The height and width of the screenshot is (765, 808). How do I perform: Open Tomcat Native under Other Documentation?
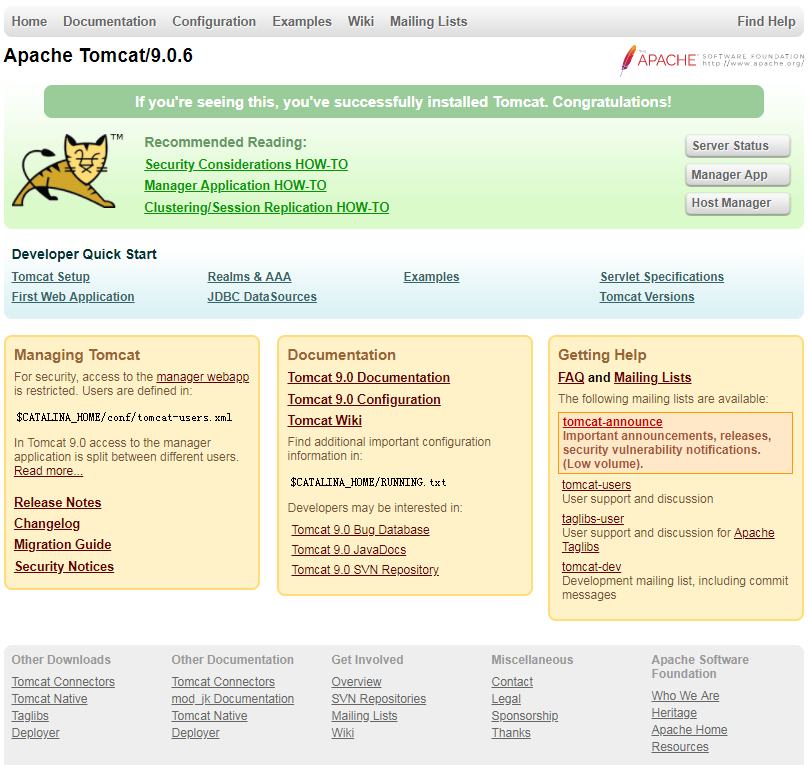click(x=209, y=716)
